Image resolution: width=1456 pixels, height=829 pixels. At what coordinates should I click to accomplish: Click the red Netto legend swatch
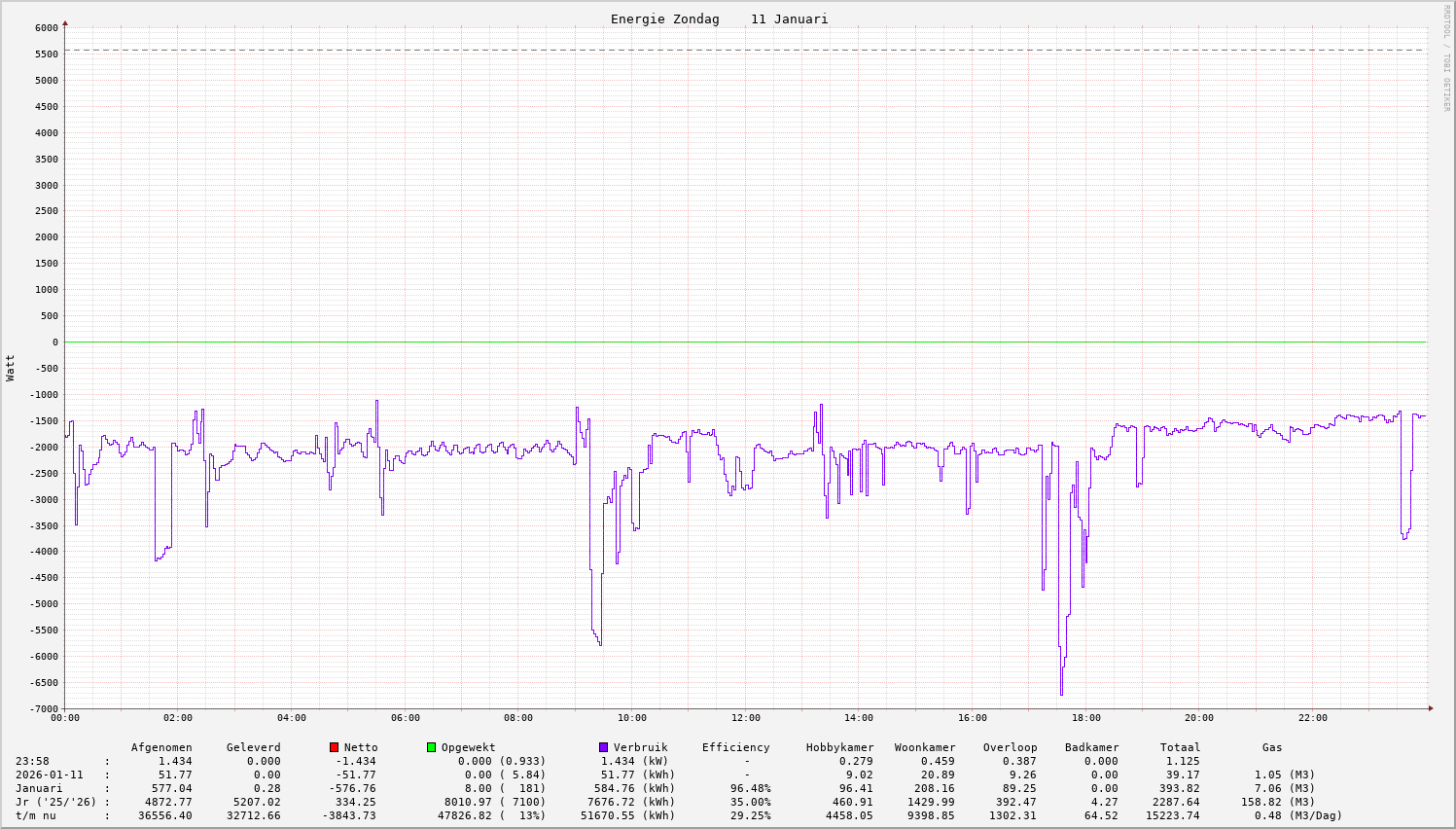coord(334,747)
